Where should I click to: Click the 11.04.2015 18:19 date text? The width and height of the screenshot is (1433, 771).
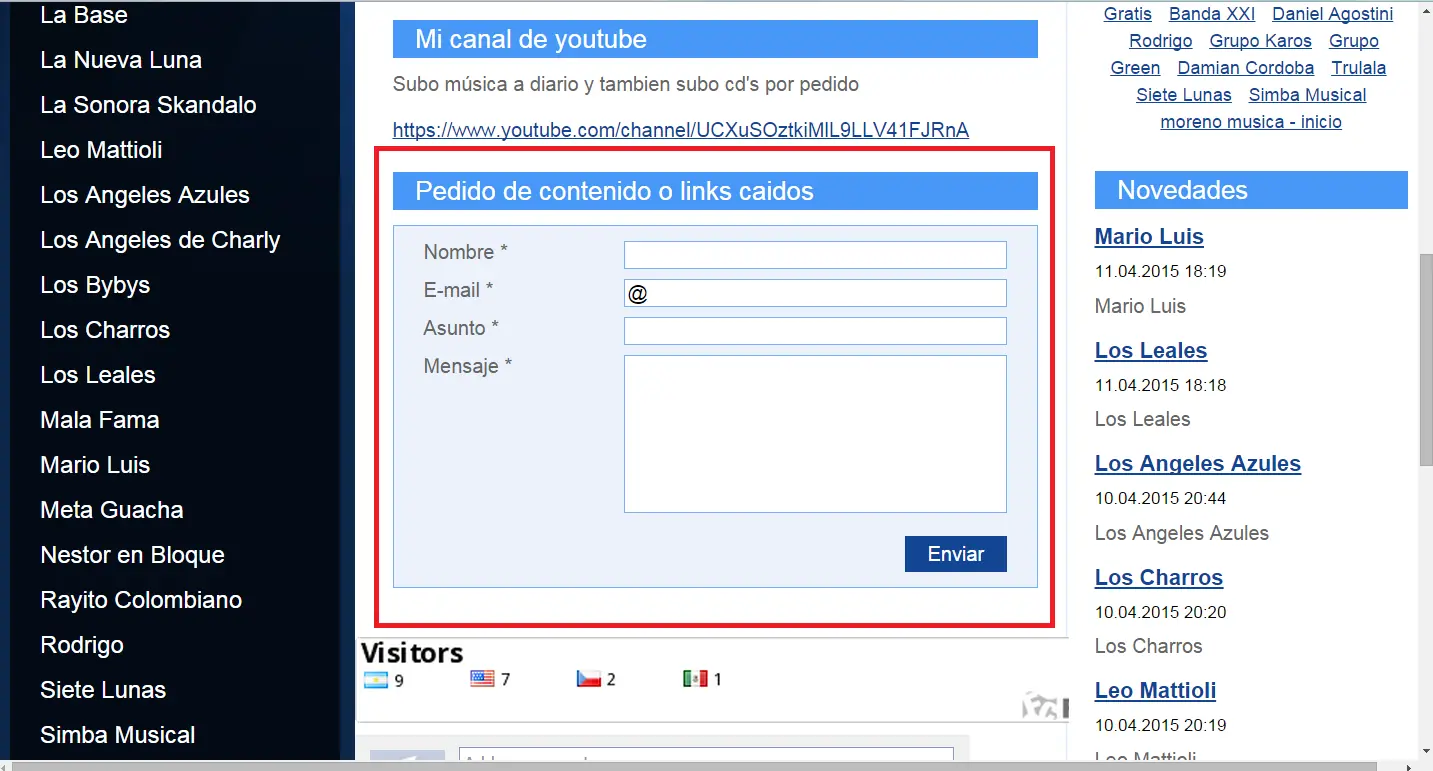coord(1160,271)
